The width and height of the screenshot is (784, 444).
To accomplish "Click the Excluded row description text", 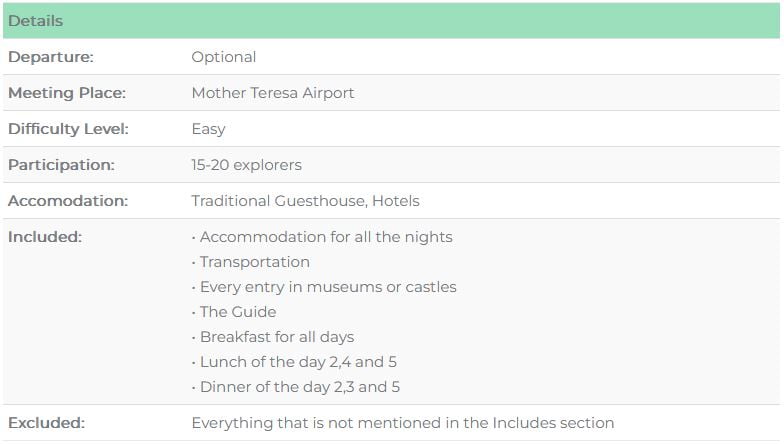I will coord(402,423).
